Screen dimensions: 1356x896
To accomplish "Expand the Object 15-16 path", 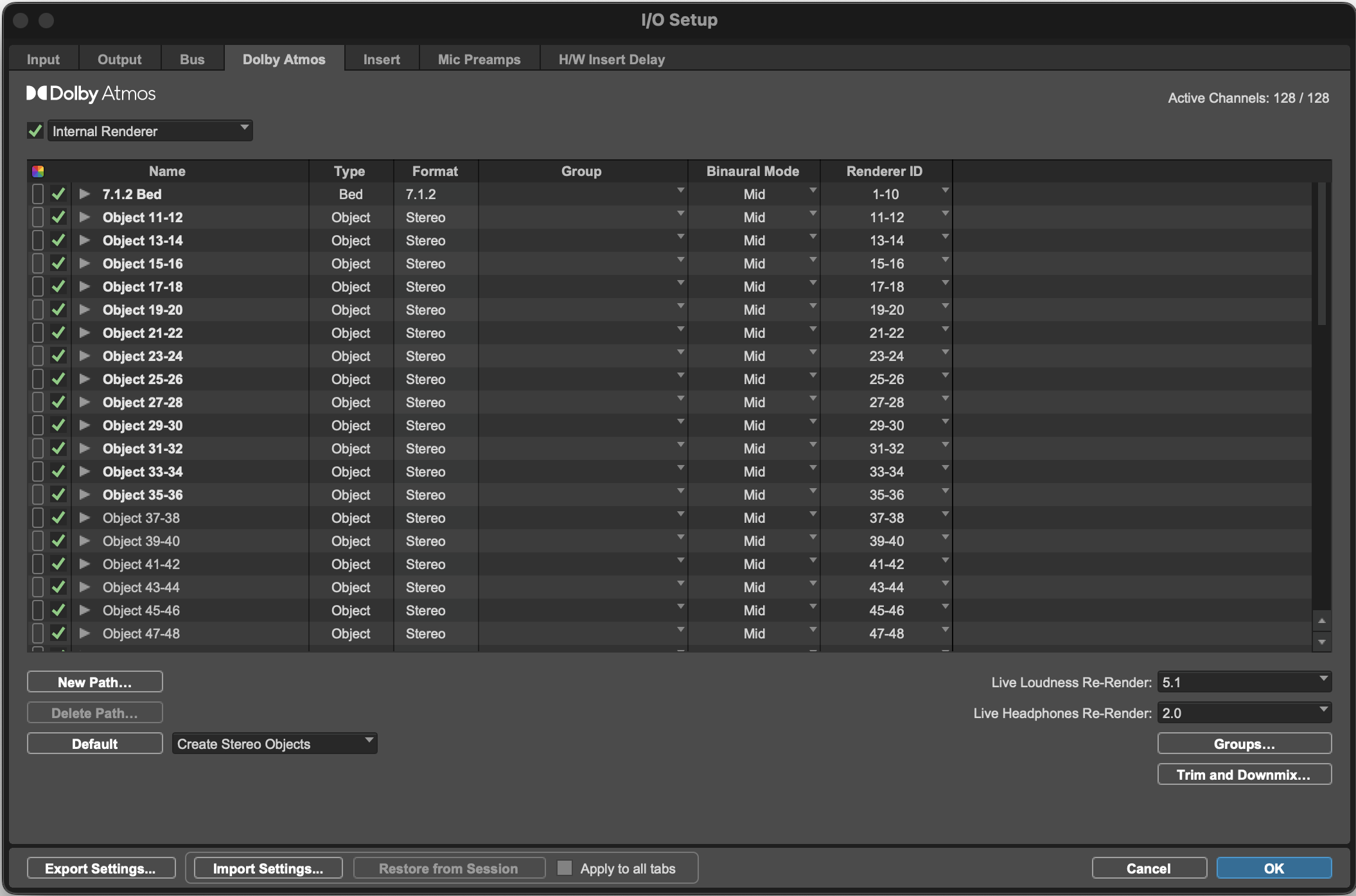I will click(84, 263).
